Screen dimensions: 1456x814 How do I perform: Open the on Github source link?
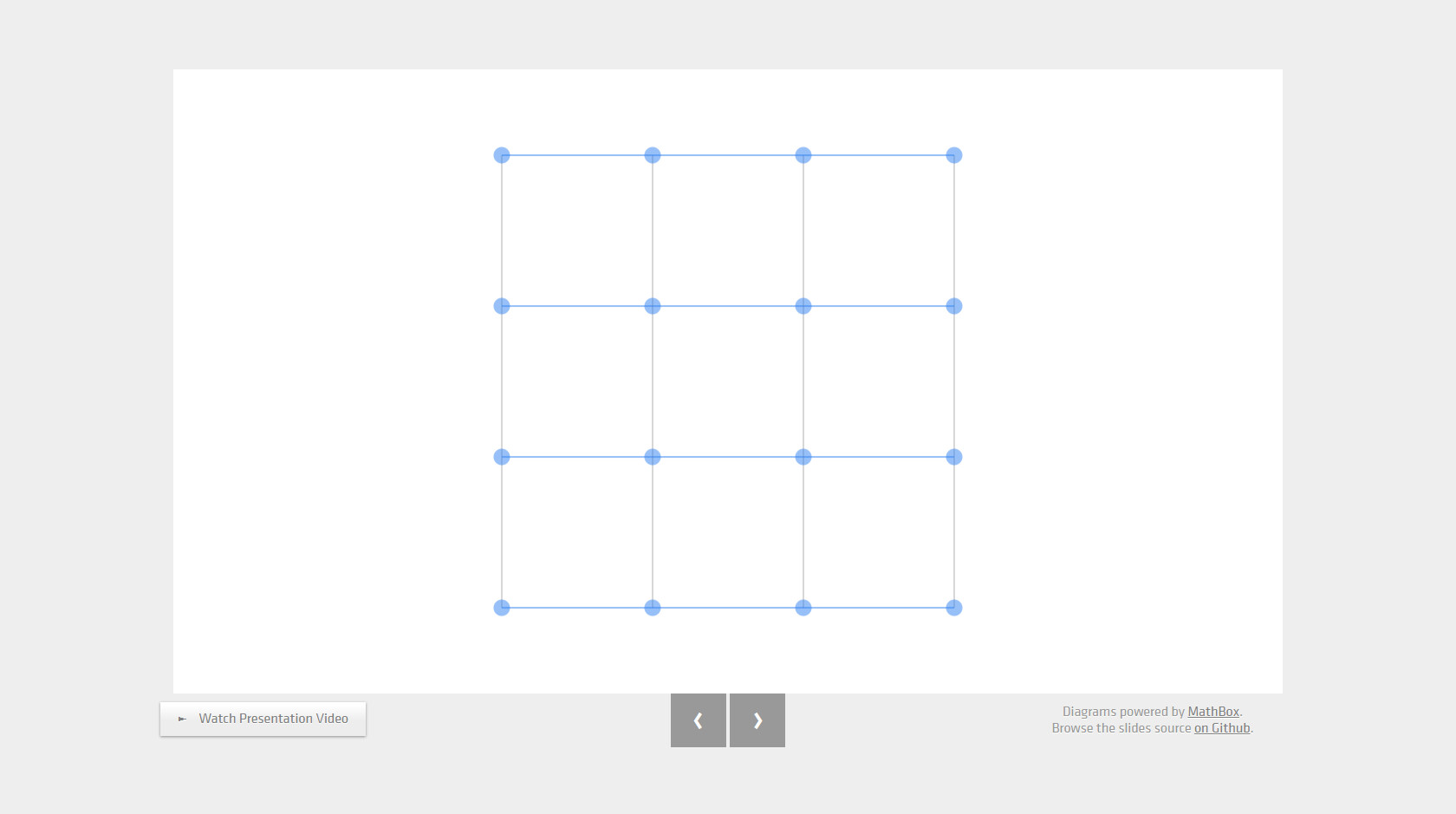pyautogui.click(x=1222, y=728)
